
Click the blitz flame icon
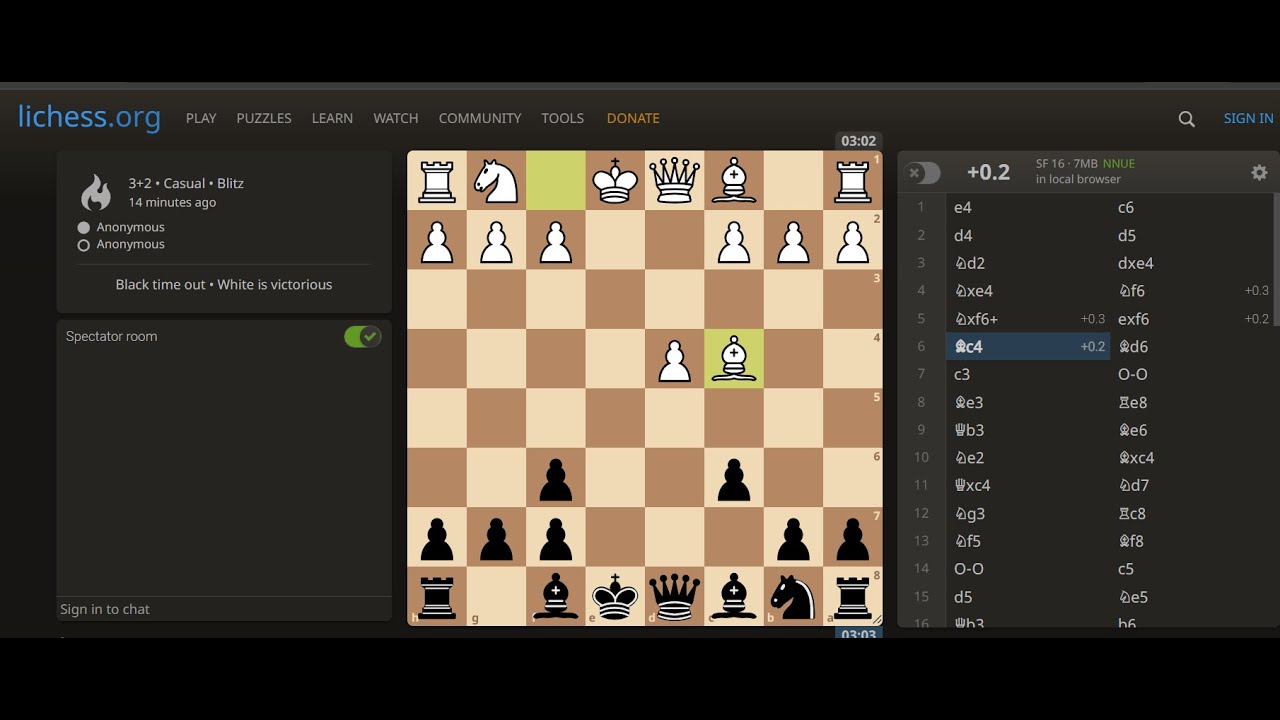[x=96, y=192]
